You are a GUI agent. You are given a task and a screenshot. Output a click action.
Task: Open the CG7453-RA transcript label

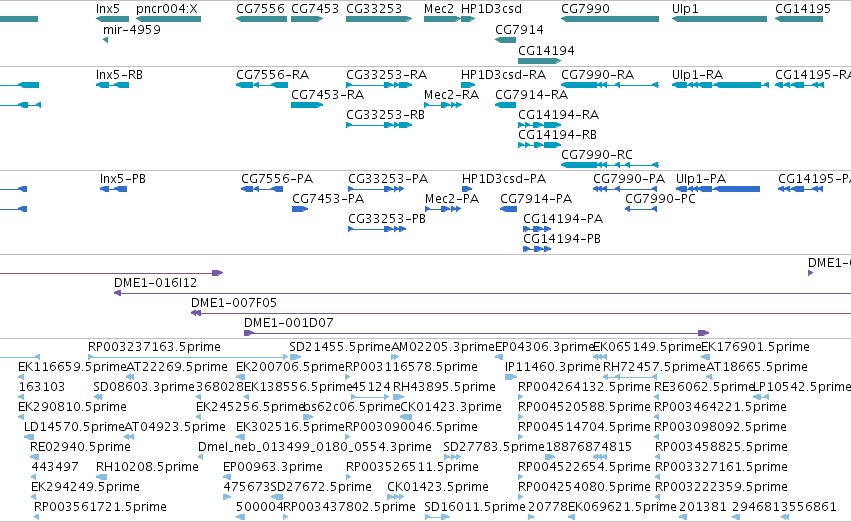click(327, 94)
